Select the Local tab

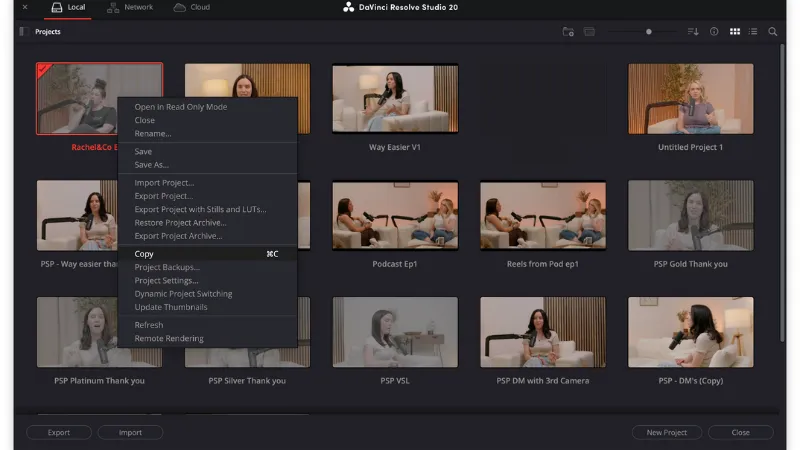point(68,7)
